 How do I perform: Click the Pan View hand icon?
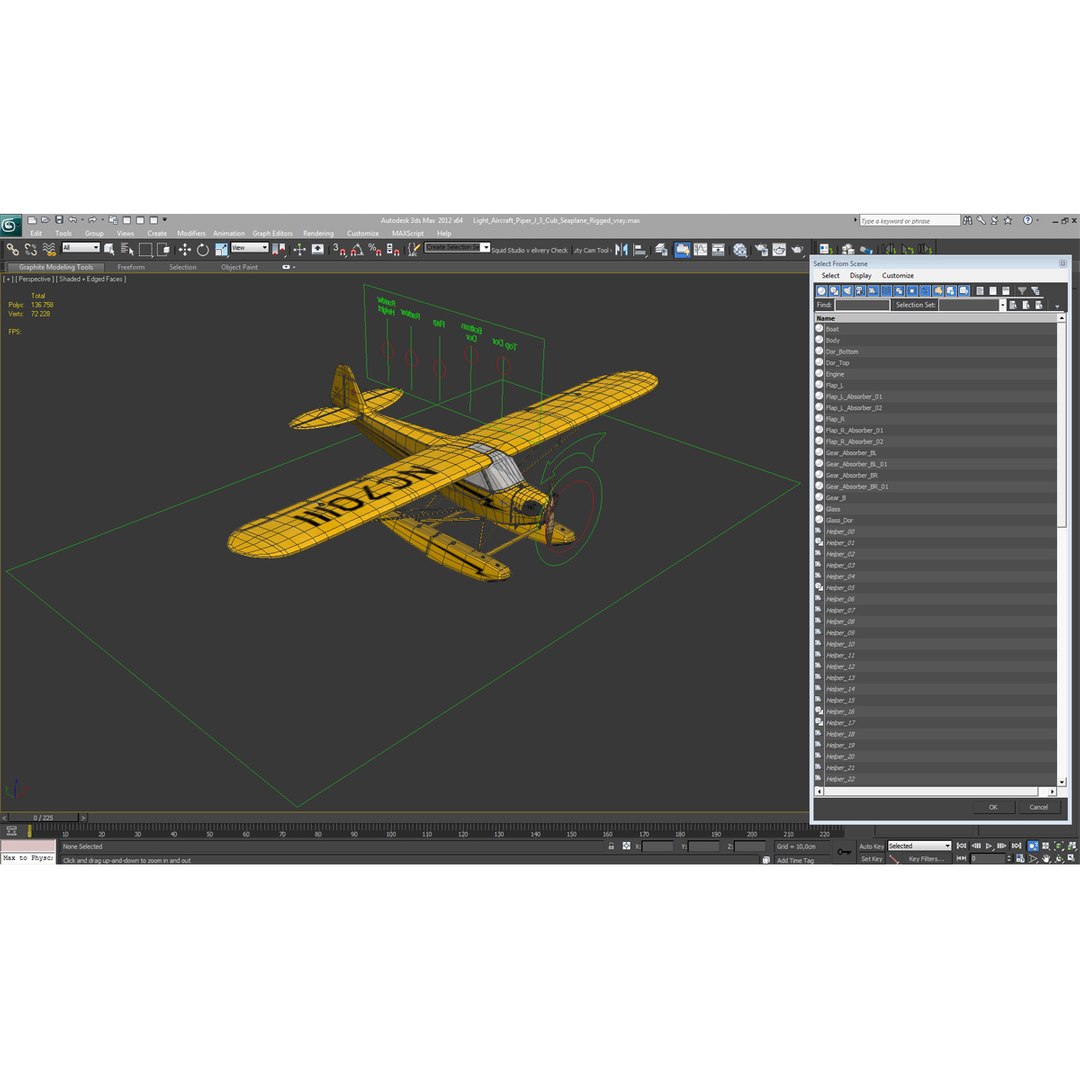(x=1046, y=858)
